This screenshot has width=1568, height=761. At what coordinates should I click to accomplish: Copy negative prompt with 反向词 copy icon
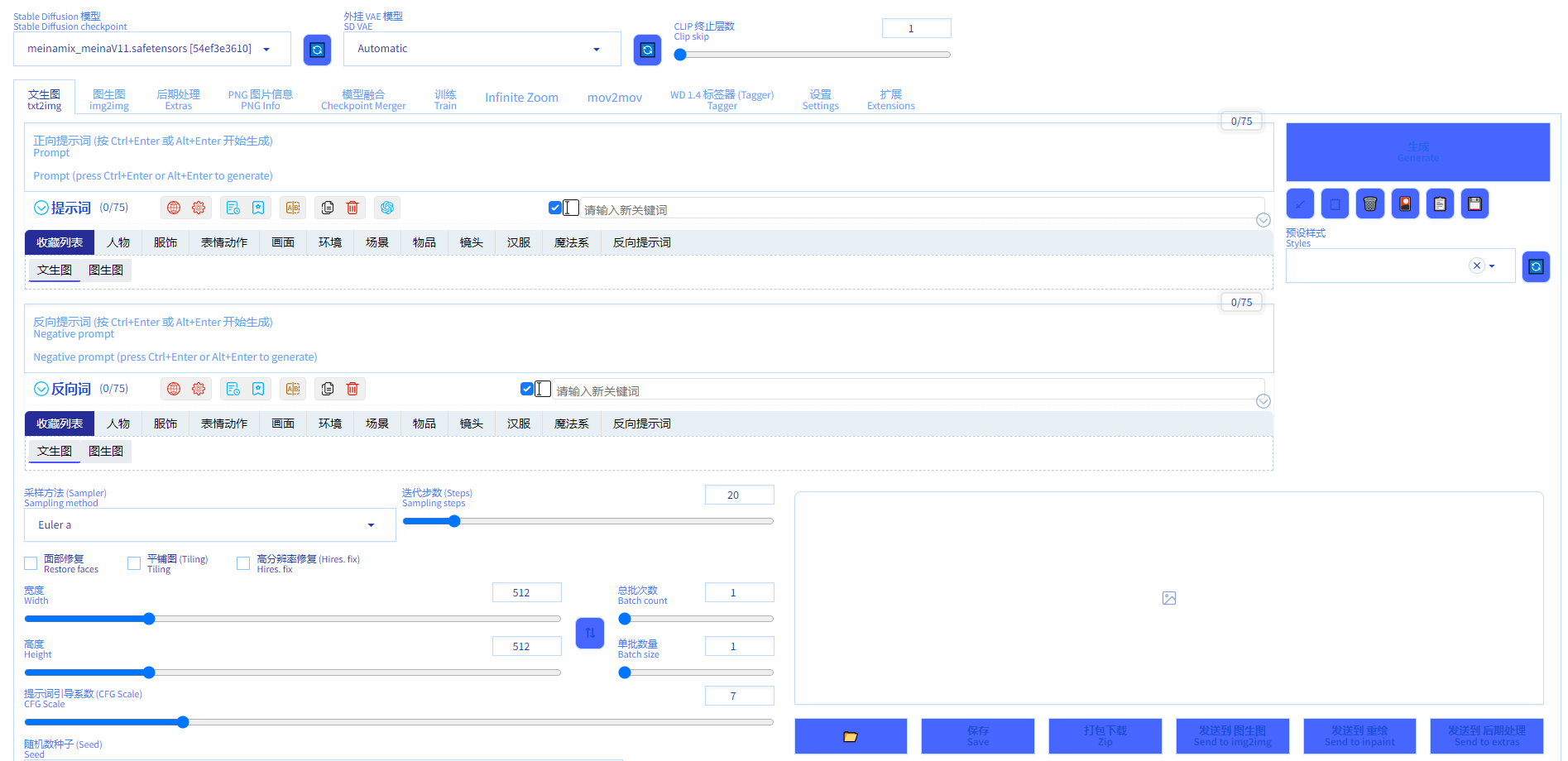(328, 389)
